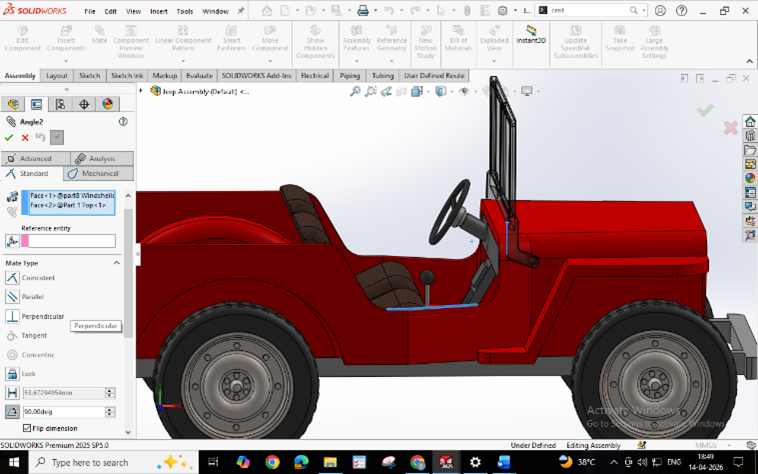The height and width of the screenshot is (474, 758).
Task: Open Insert Components dropdown arrow
Action: click(x=66, y=61)
